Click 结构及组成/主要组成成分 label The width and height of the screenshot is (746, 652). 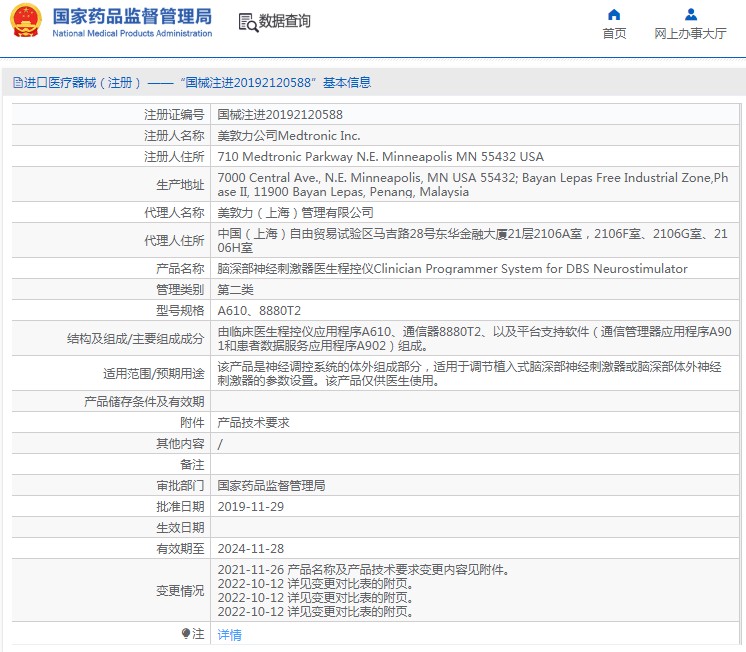(x=136, y=338)
